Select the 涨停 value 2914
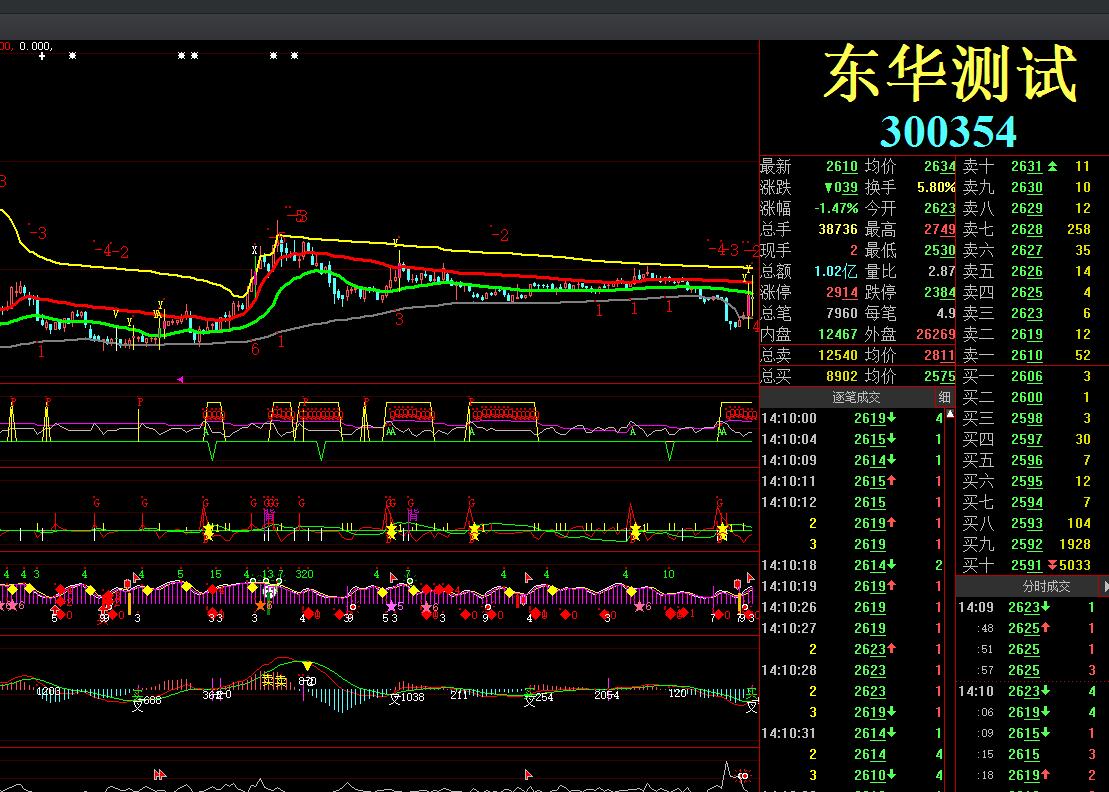 click(842, 292)
